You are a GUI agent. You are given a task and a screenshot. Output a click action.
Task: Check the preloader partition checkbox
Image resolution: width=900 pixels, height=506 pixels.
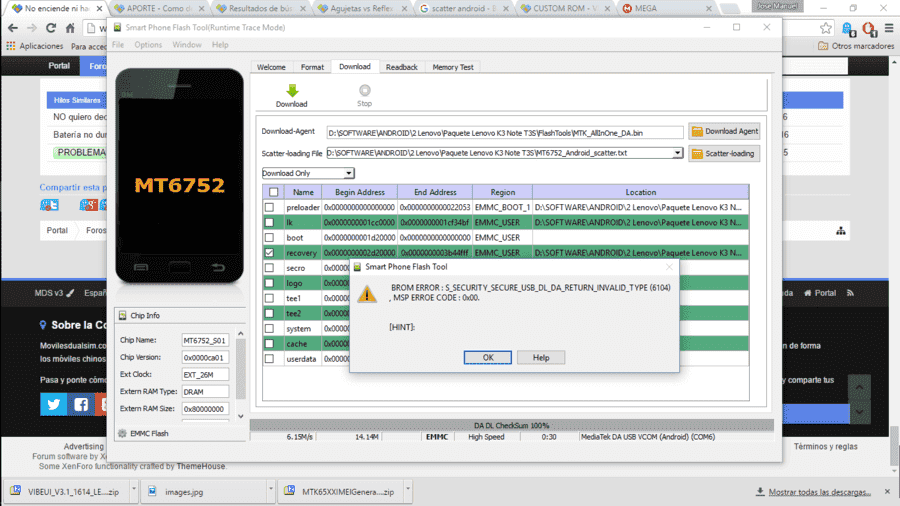click(269, 207)
